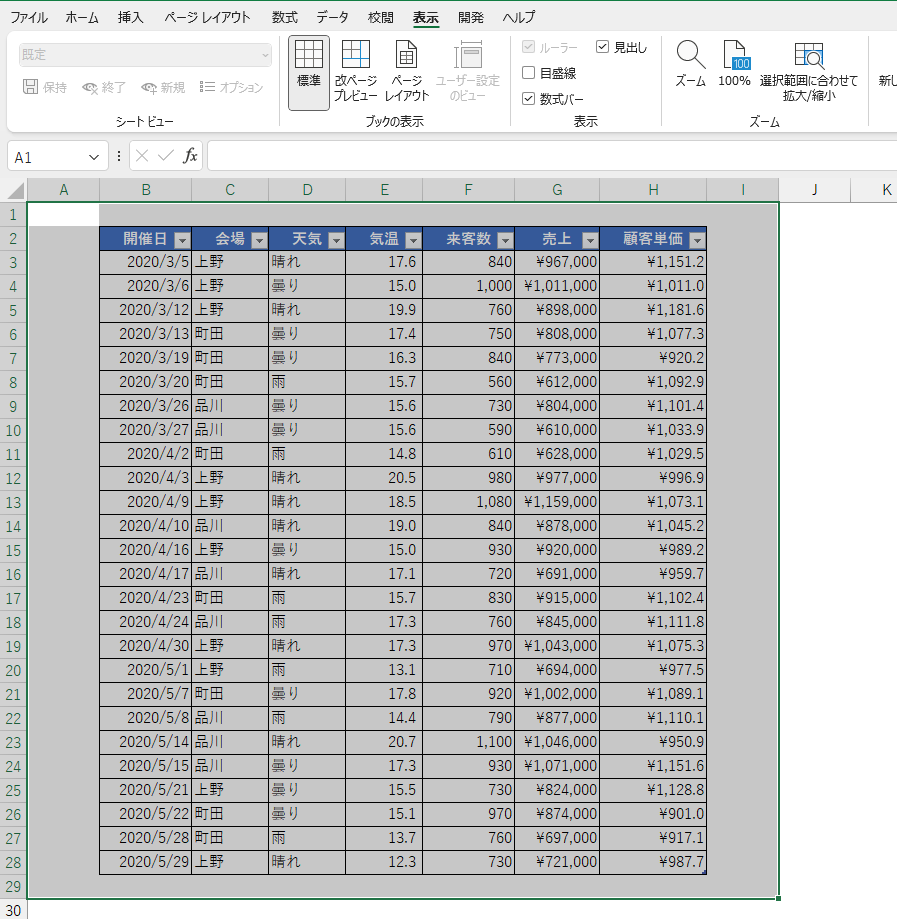
Task: Enable the Gridlines (目盛線) checkbox
Action: (528, 73)
